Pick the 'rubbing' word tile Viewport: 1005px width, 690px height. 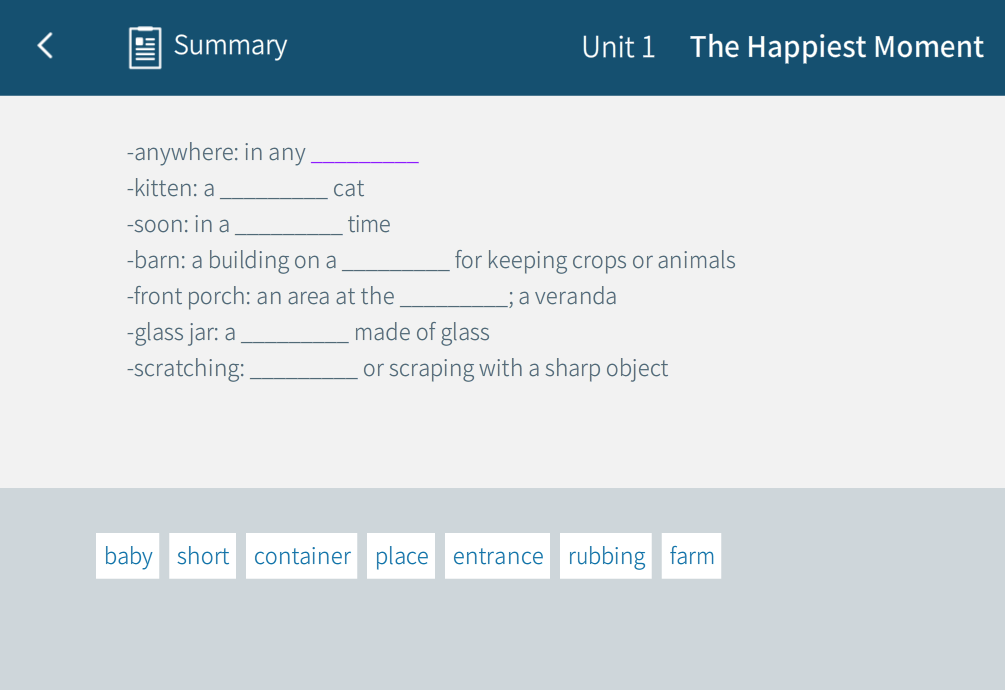[x=606, y=556]
